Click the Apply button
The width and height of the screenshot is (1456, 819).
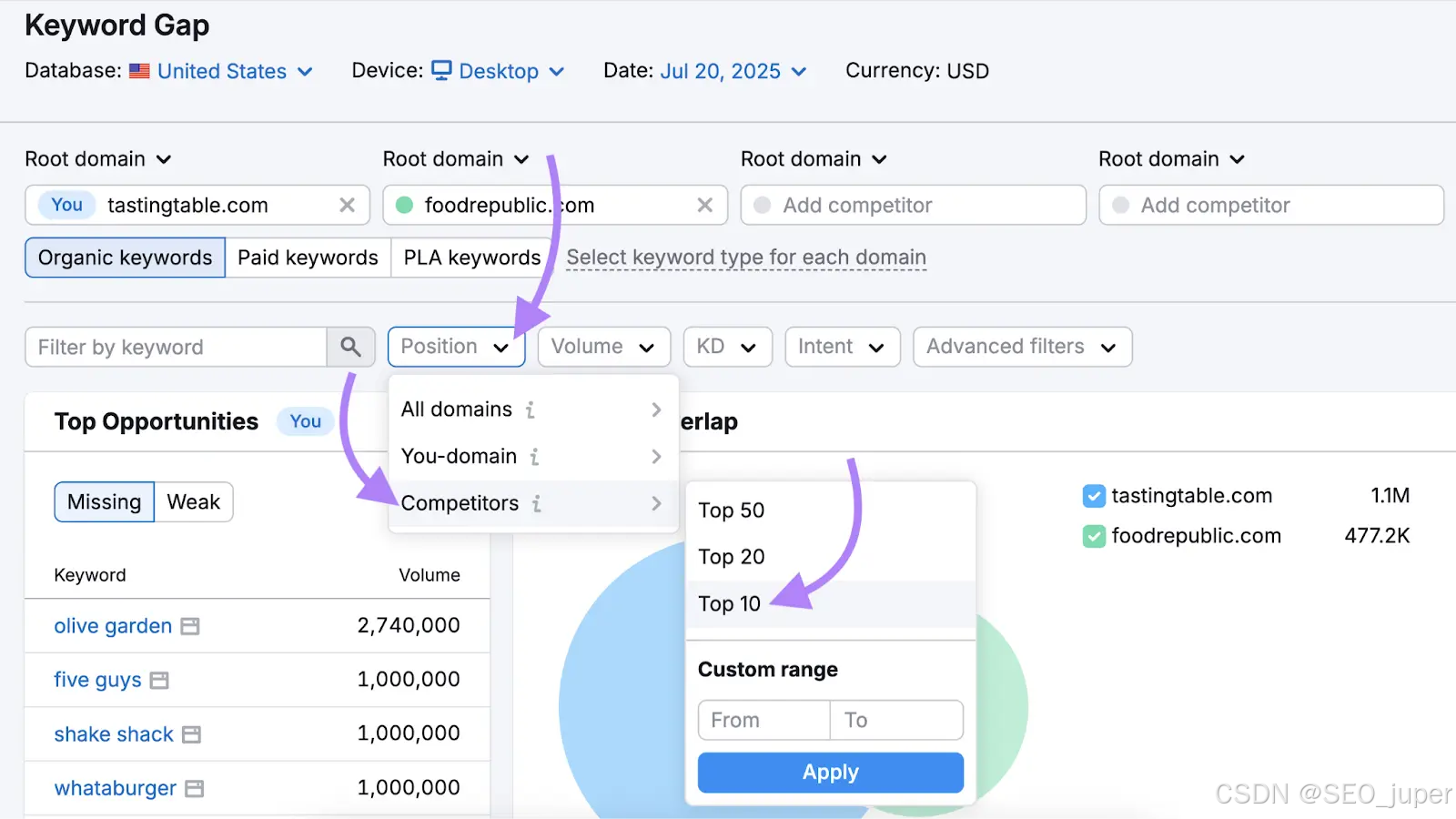(830, 773)
